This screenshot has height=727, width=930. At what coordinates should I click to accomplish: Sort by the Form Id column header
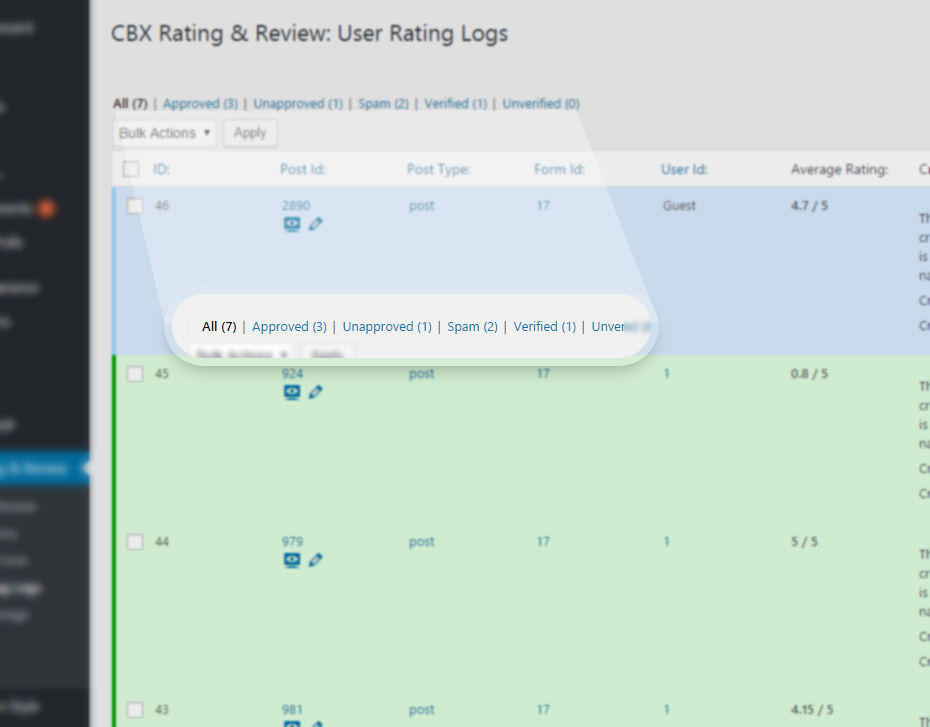pyautogui.click(x=559, y=170)
